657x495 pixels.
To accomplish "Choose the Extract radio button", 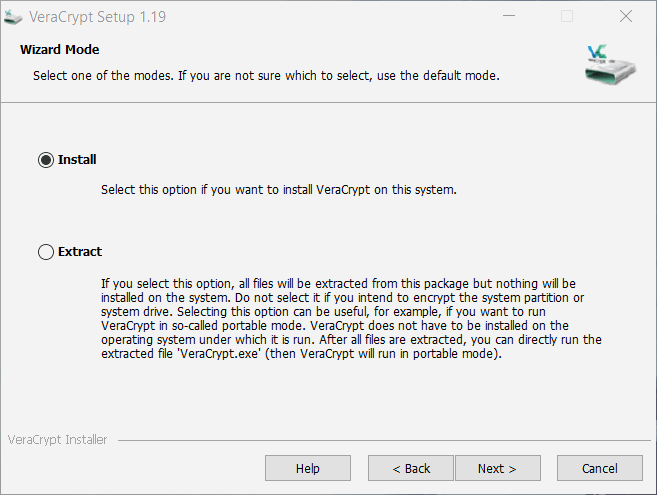I will [46, 252].
